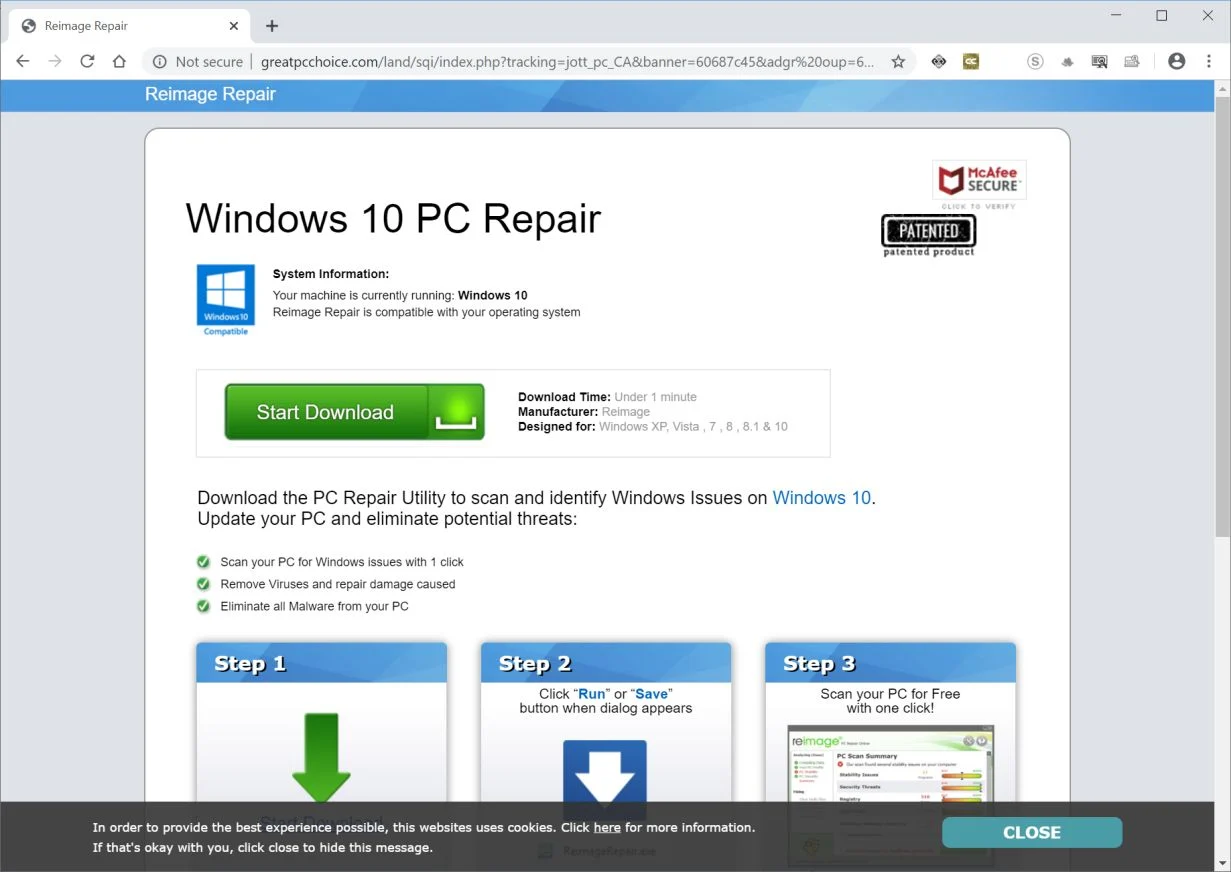Click green check beside 'Eliminate all Malware'
Image resolution: width=1231 pixels, height=872 pixels.
204,606
